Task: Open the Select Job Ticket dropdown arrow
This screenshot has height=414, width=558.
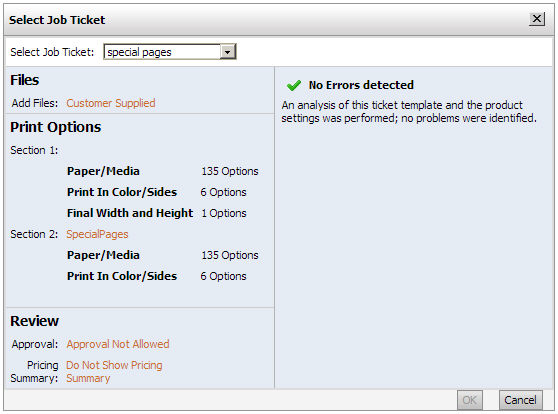Action: coord(227,52)
